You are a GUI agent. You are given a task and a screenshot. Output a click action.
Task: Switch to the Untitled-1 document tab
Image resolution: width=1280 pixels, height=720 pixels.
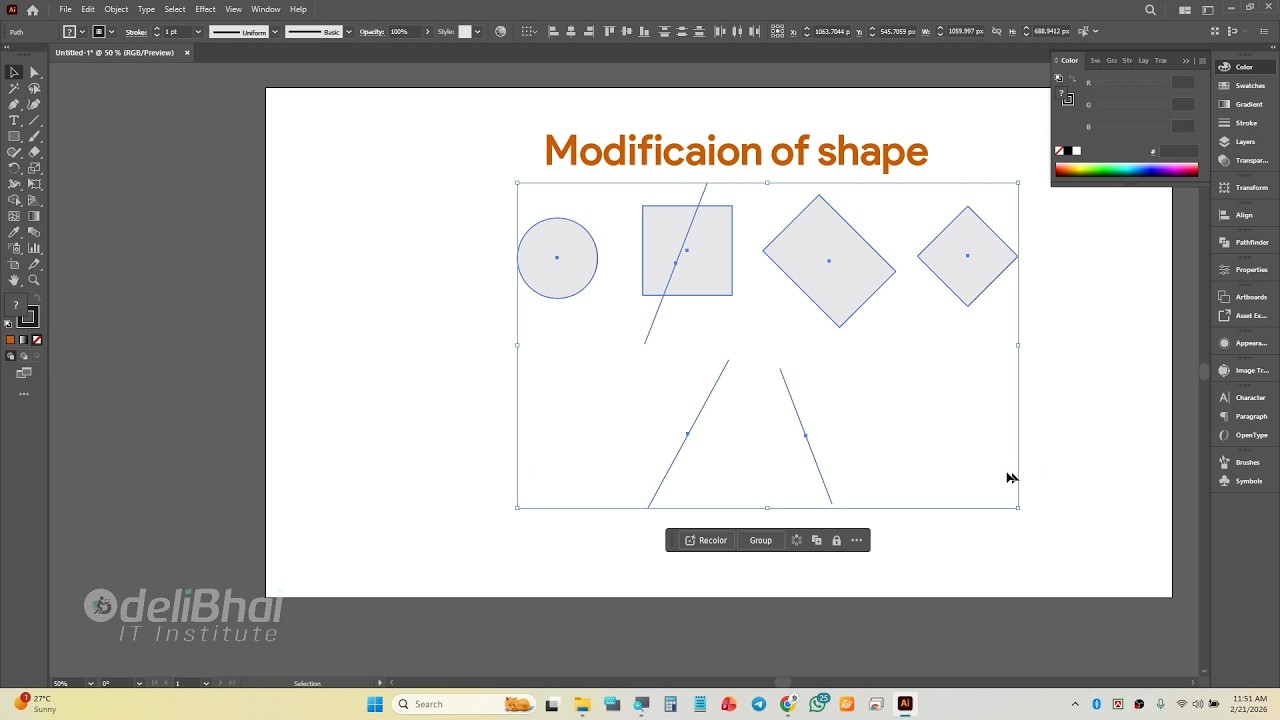click(x=114, y=53)
